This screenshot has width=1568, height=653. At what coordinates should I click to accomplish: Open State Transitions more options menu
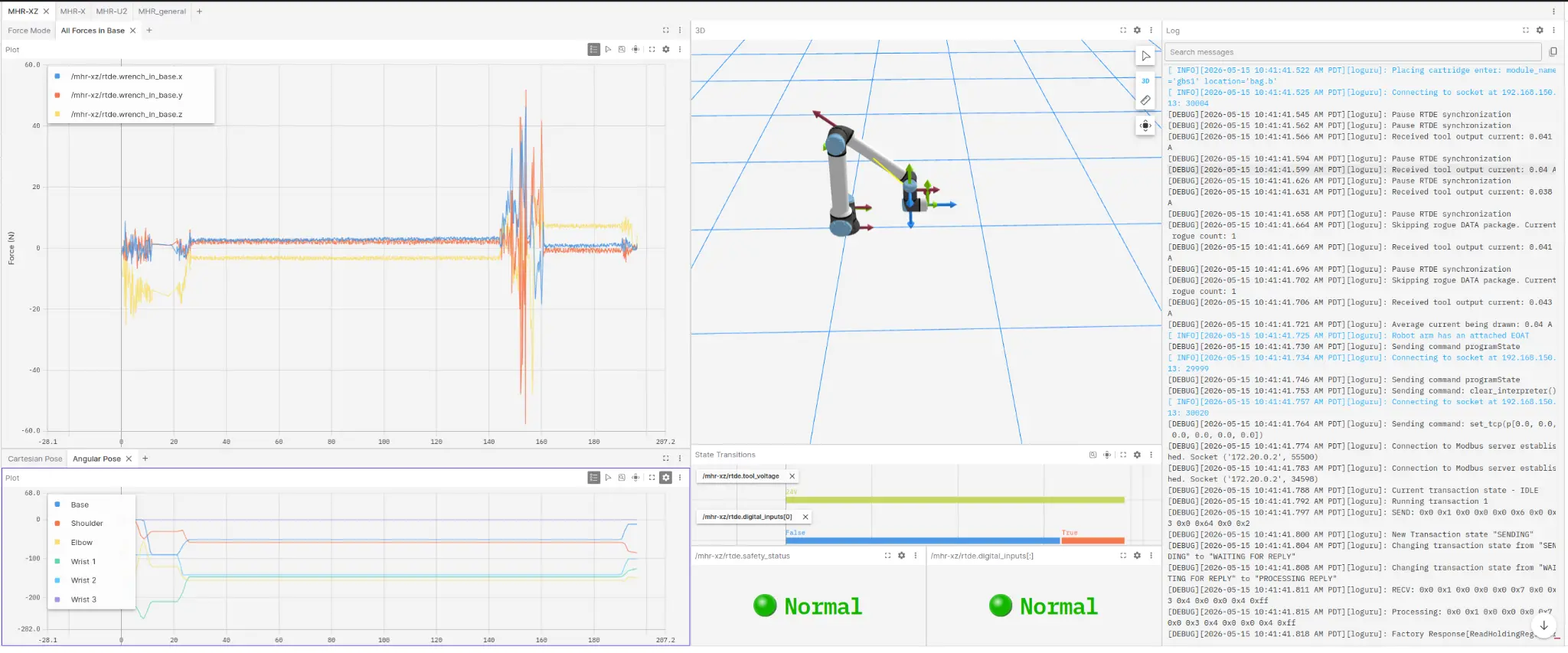(1151, 455)
